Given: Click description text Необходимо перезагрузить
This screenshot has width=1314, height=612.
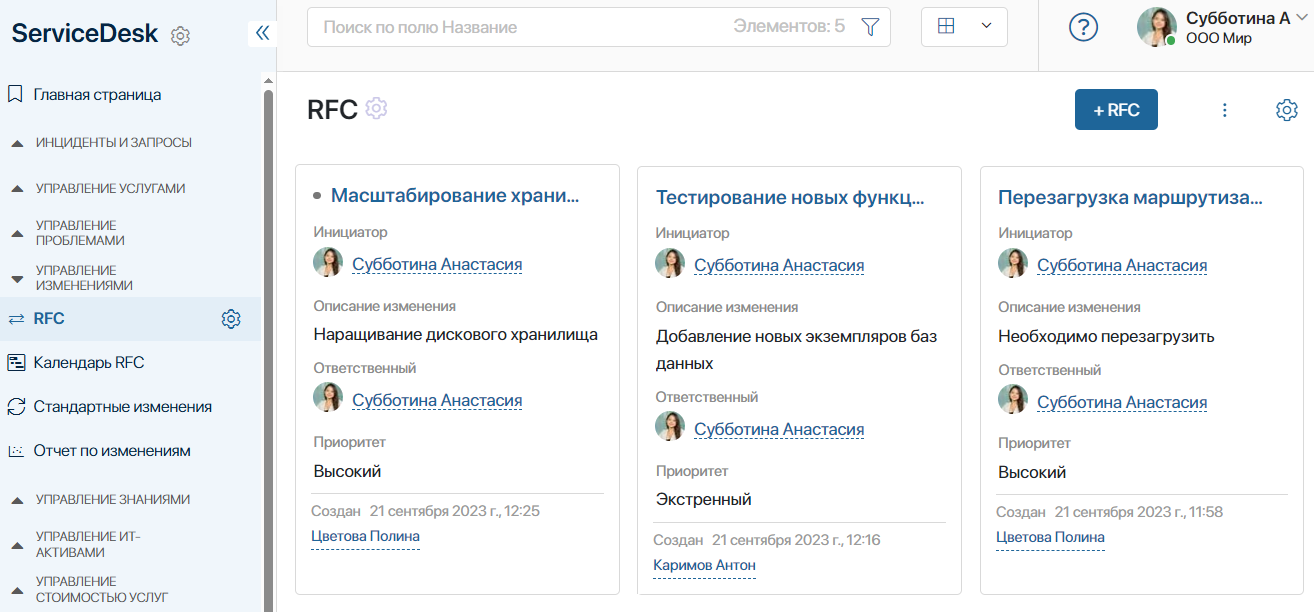Looking at the screenshot, I should coord(1106,336).
